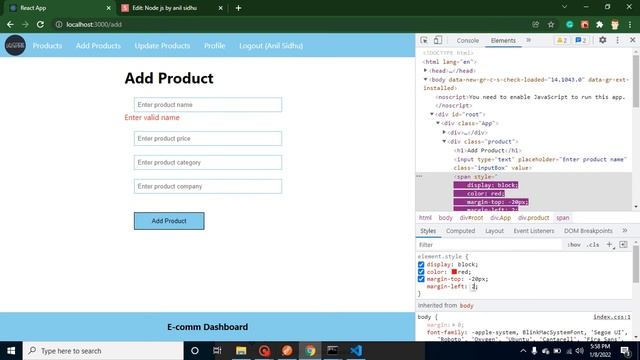Toggle .cls element classes panel
This screenshot has height=360, width=640.
click(x=593, y=244)
